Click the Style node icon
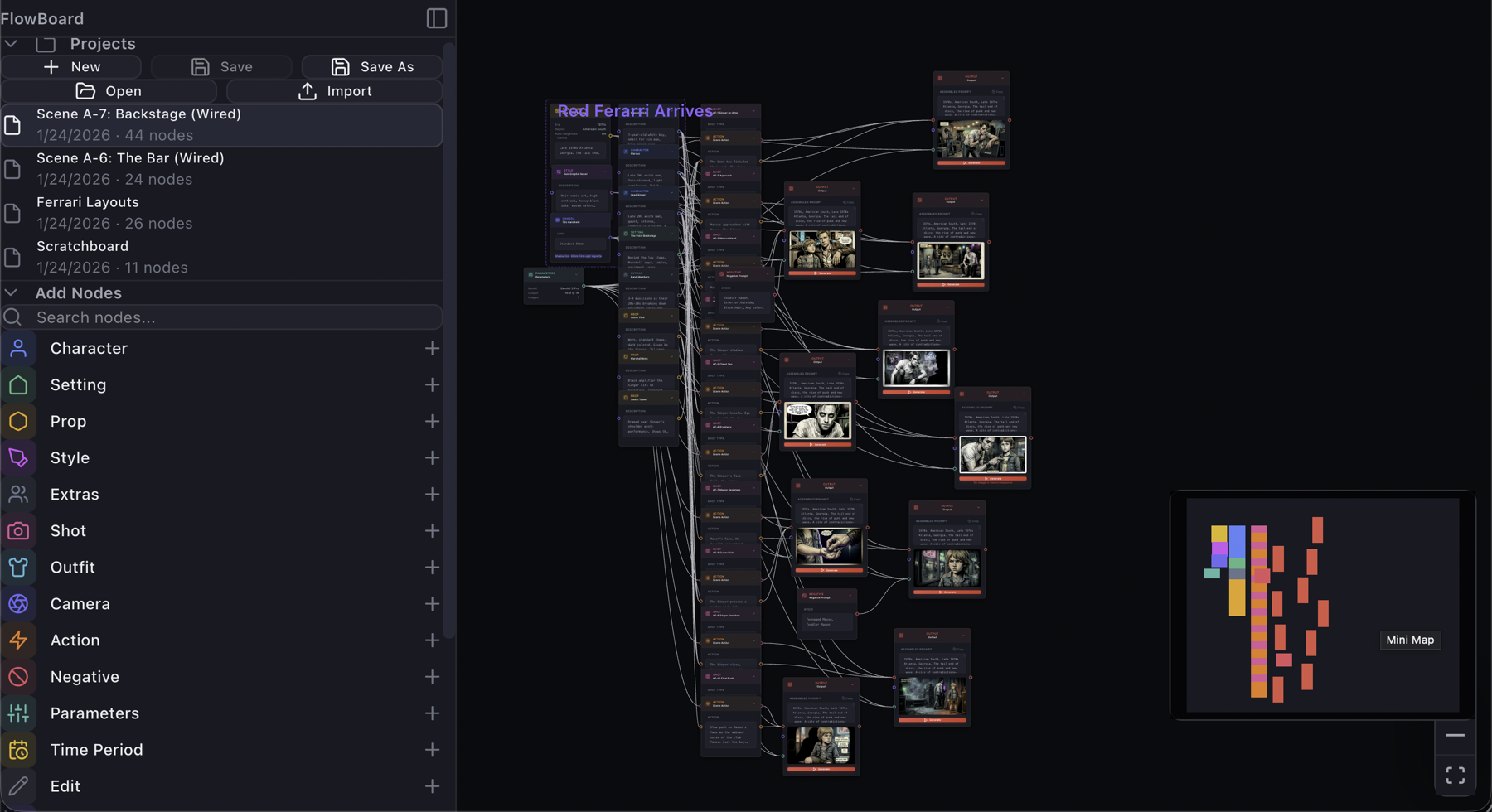 (x=18, y=458)
